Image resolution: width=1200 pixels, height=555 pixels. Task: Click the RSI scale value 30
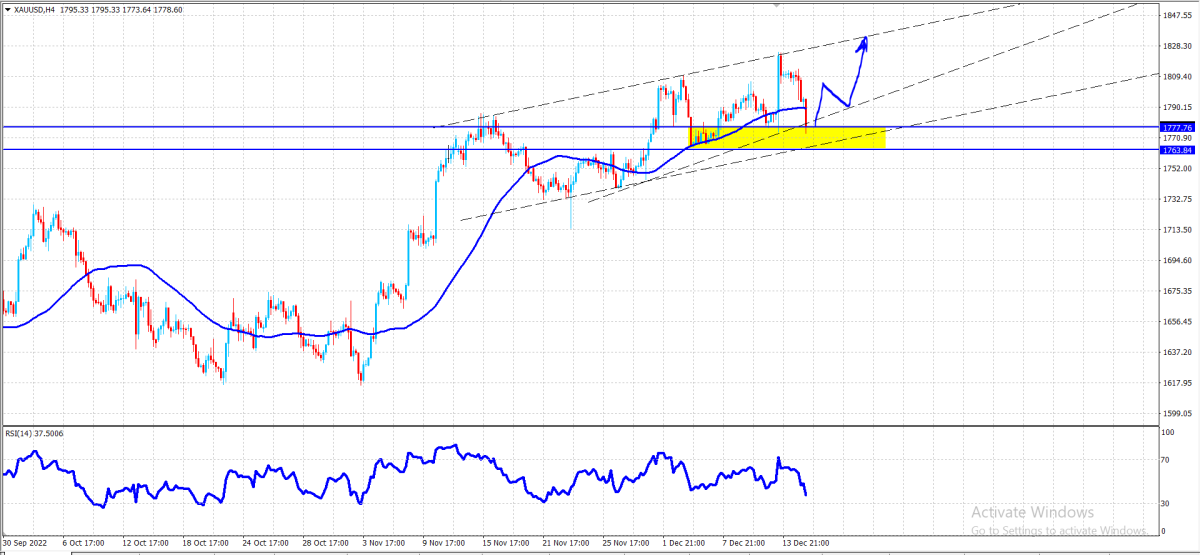pyautogui.click(x=1166, y=503)
